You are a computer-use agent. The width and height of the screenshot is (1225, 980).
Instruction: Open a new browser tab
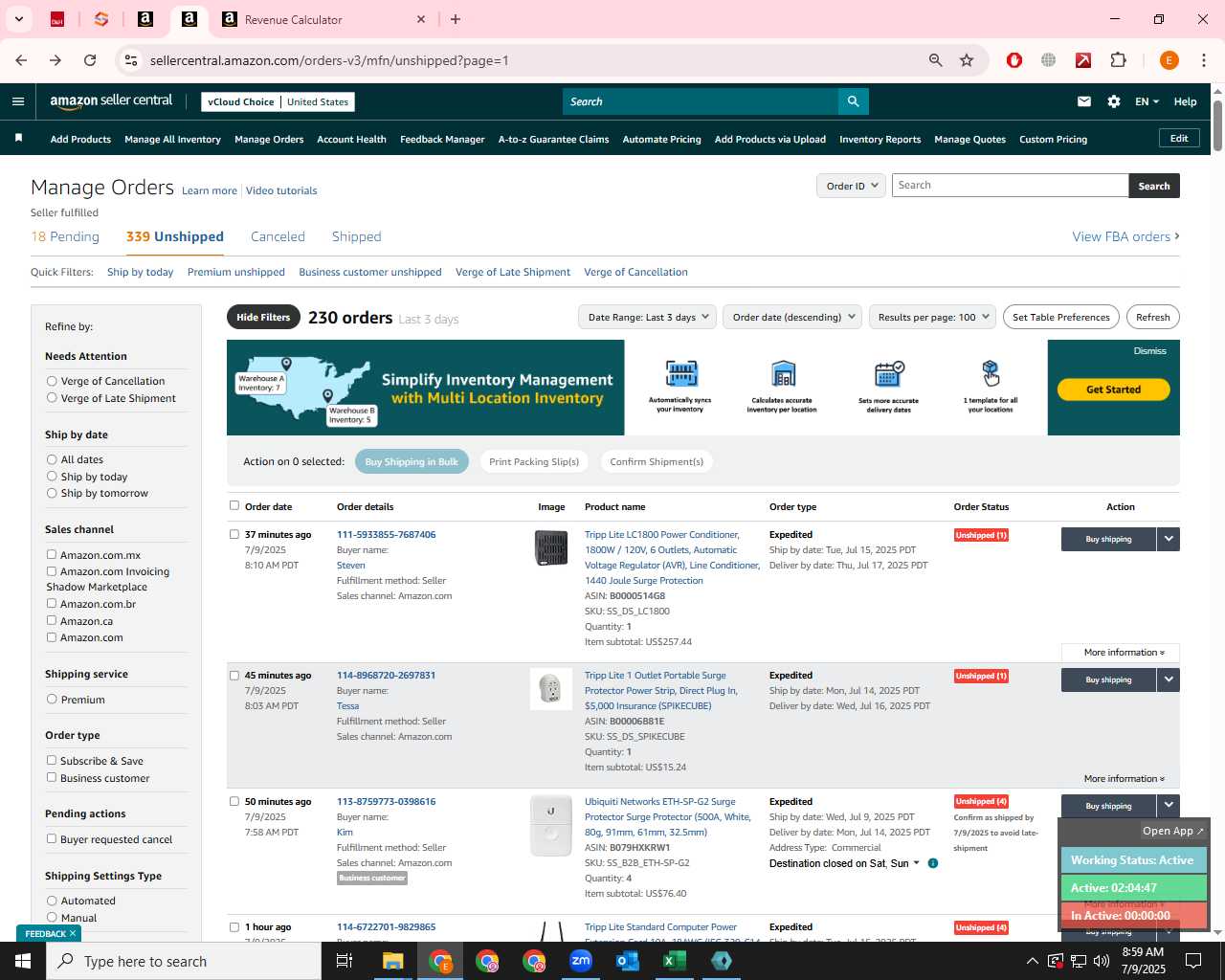point(456,19)
